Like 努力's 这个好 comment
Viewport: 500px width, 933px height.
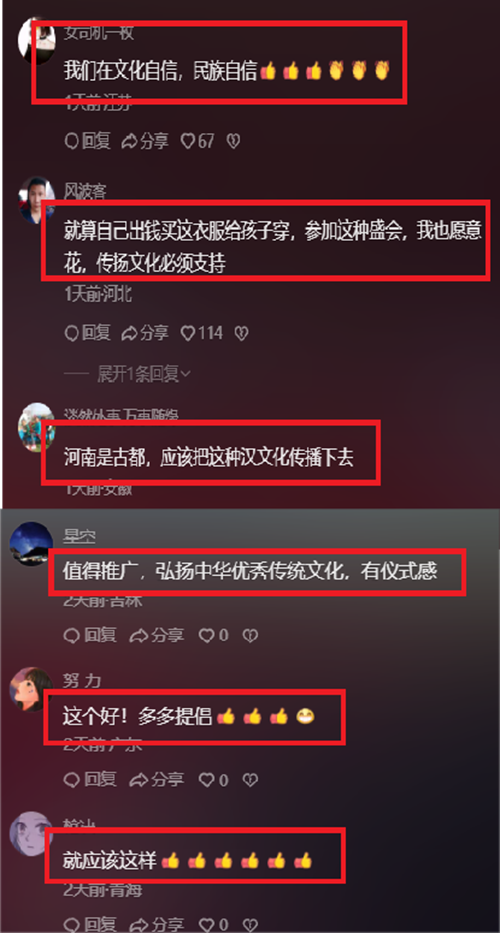213,779
